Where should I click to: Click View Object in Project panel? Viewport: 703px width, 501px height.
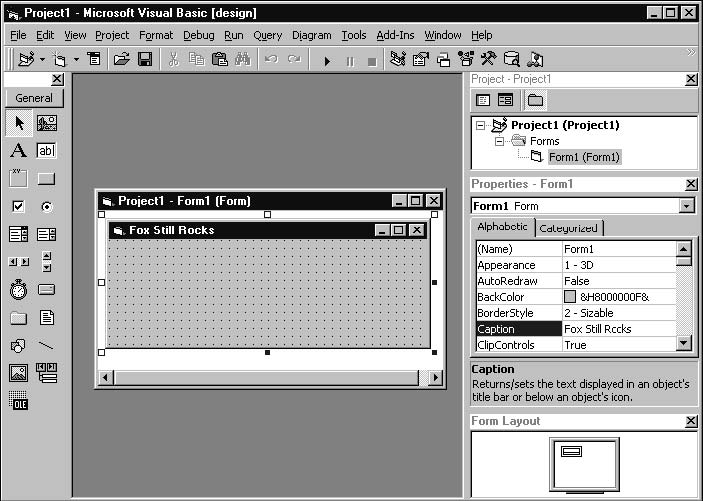point(505,100)
